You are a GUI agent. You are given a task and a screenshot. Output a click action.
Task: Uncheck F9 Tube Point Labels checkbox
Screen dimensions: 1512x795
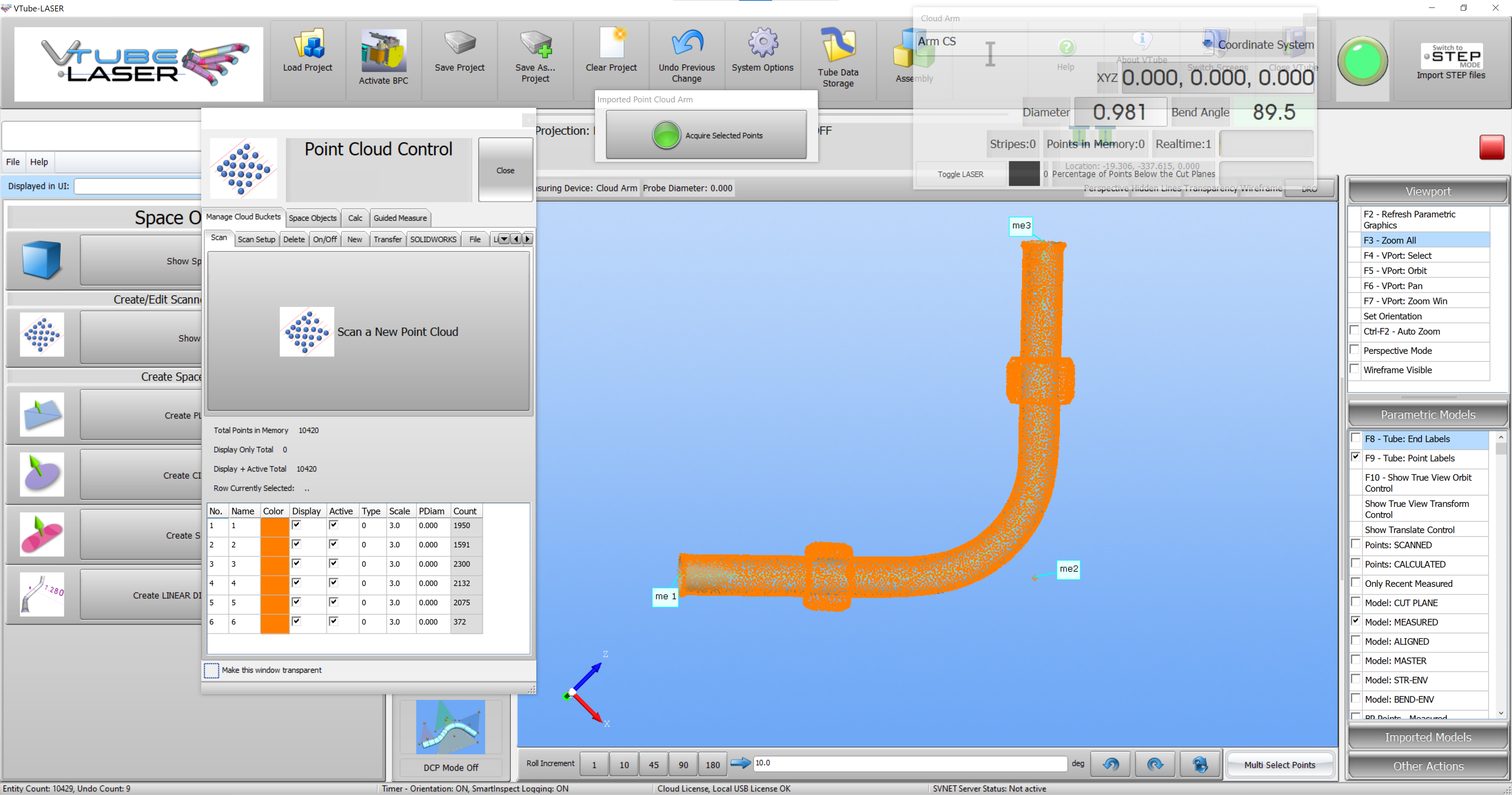click(1356, 457)
